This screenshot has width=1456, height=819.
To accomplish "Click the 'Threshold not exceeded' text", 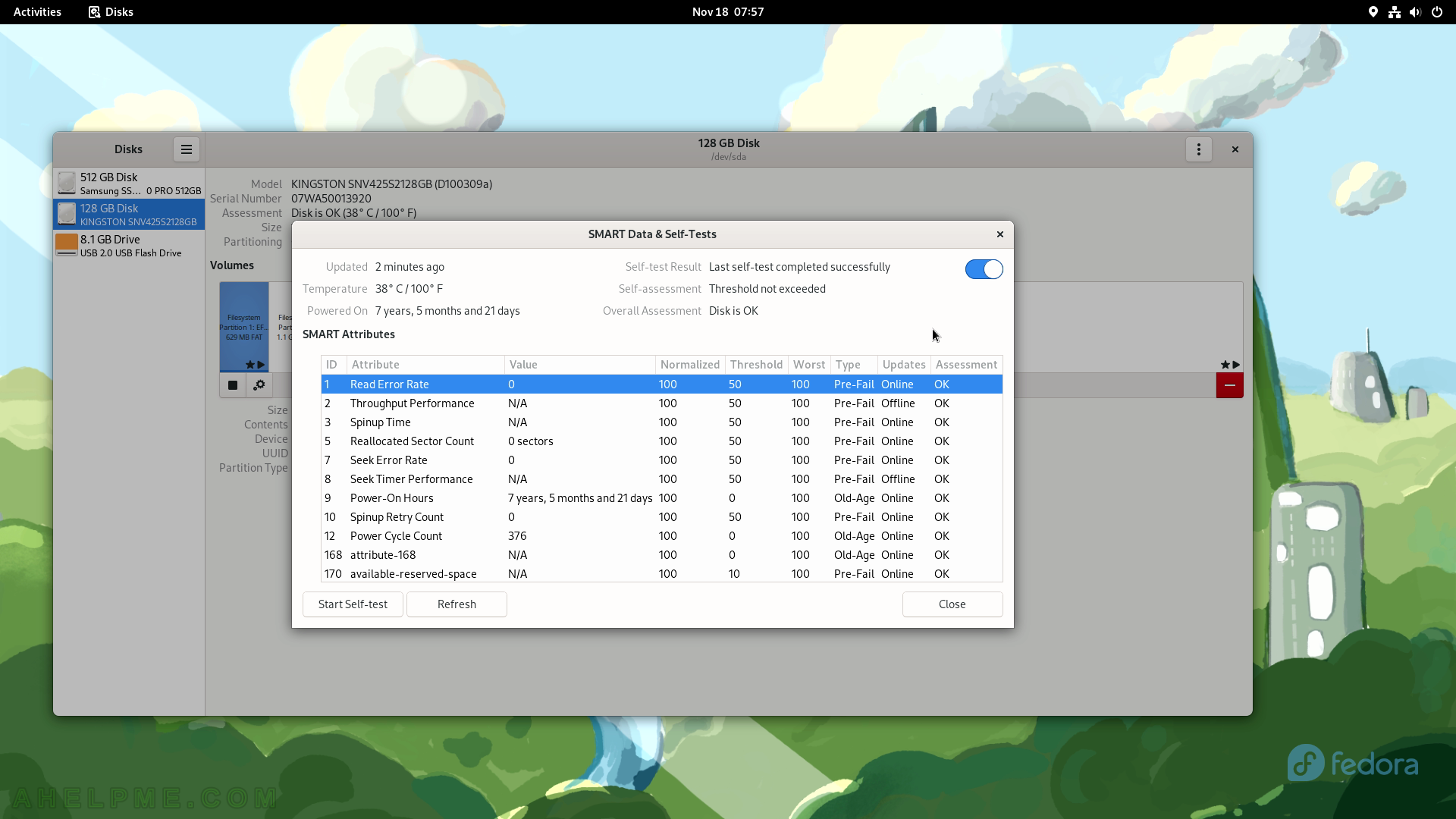I will [767, 289].
